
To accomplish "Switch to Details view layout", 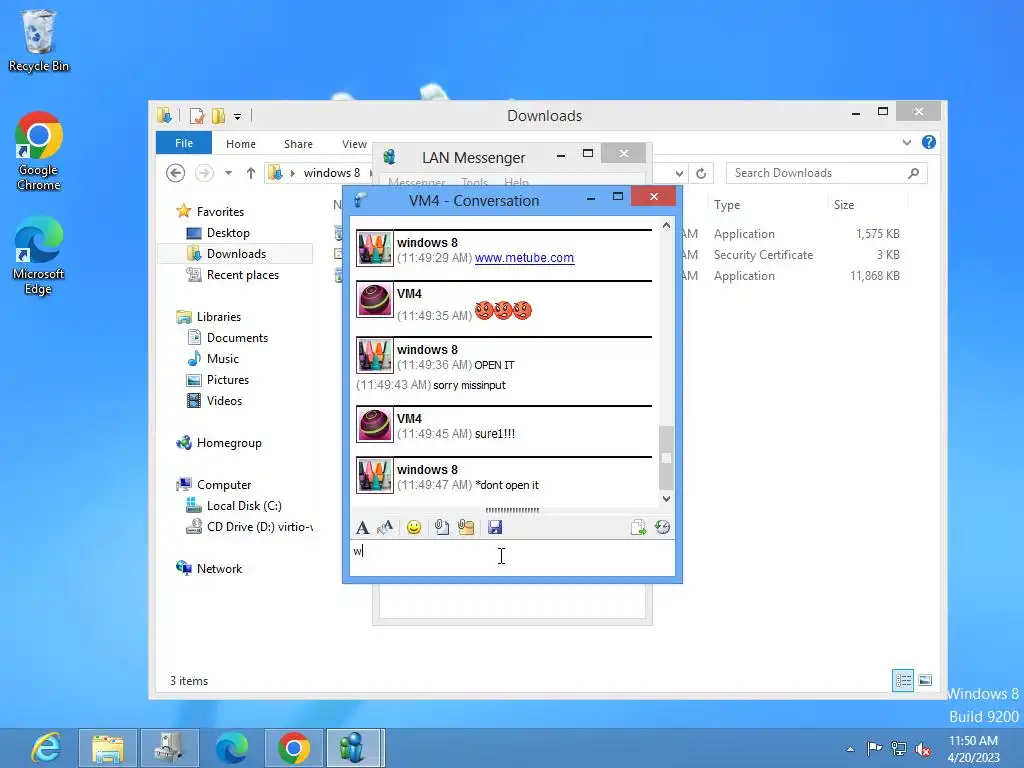I will 903,680.
